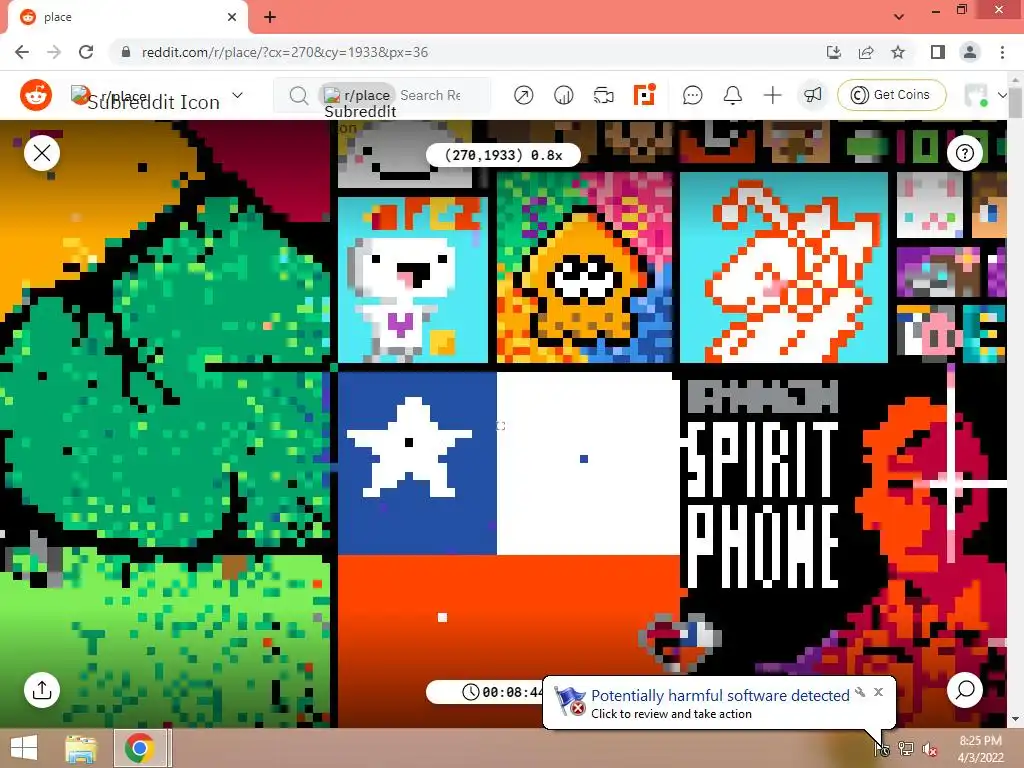Click the muted volume tray icon

929,749
